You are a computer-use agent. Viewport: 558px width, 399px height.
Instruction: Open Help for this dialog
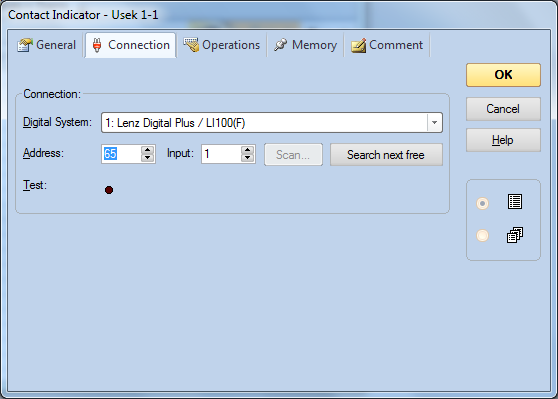[503, 140]
